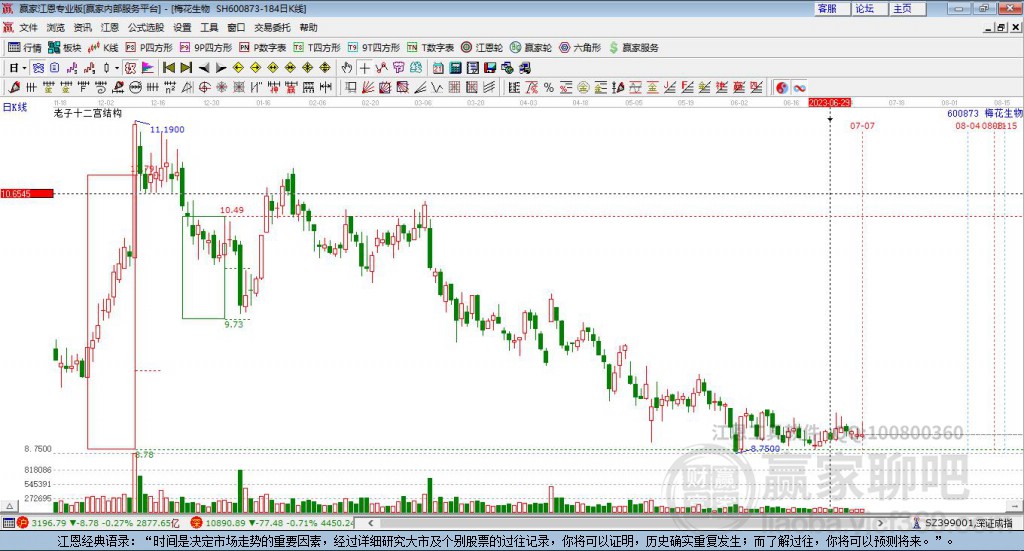Click the infinity symbol icon
Viewport: 1024px width, 551px height.
point(800,88)
